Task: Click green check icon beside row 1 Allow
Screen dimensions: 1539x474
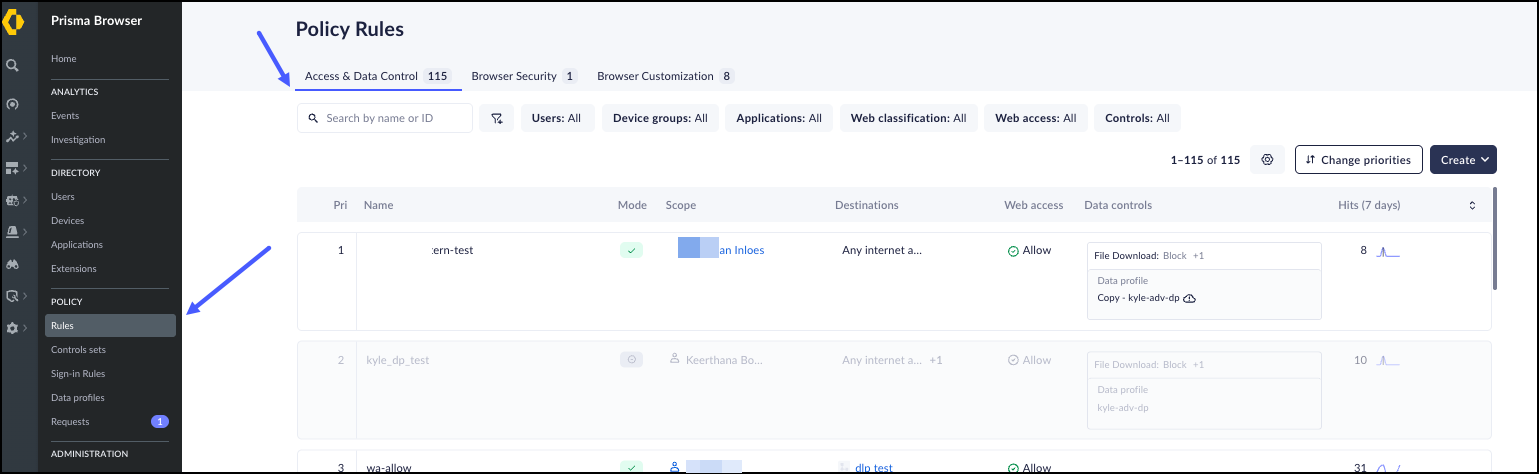Action: pyautogui.click(x=1013, y=251)
